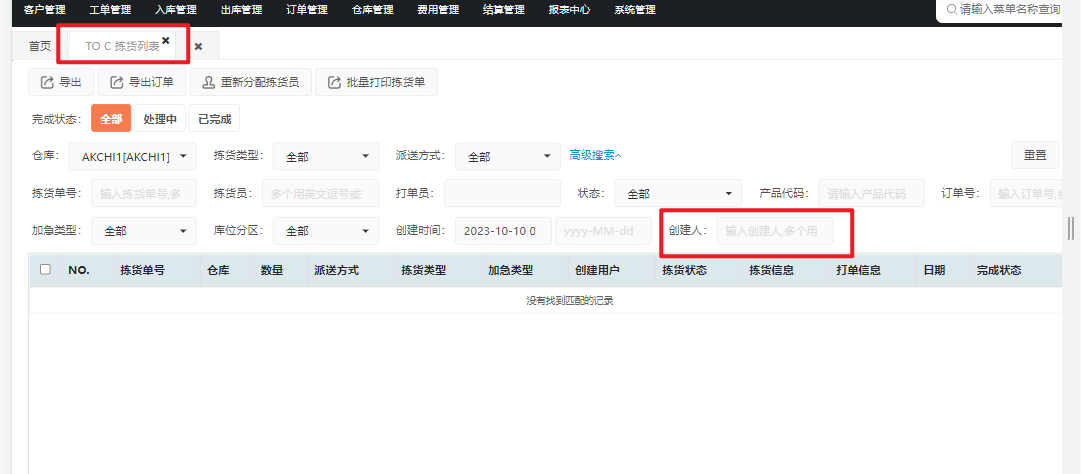This screenshot has height=474, width=1081.
Task: Open the 出库管理 menu
Action: tap(241, 10)
